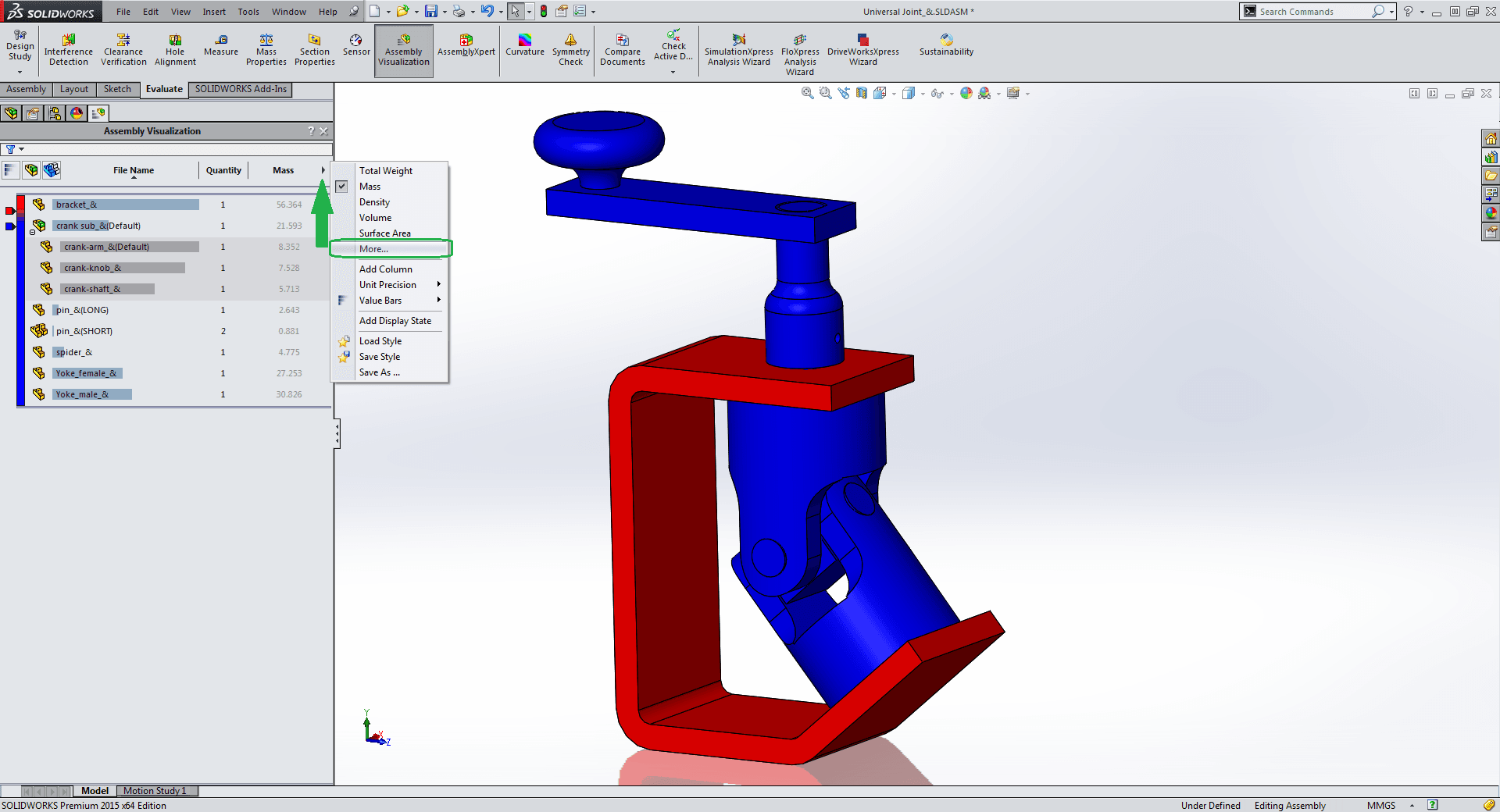This screenshot has height=812, width=1500.
Task: Toggle the flat/nested view button
Action: (31, 170)
